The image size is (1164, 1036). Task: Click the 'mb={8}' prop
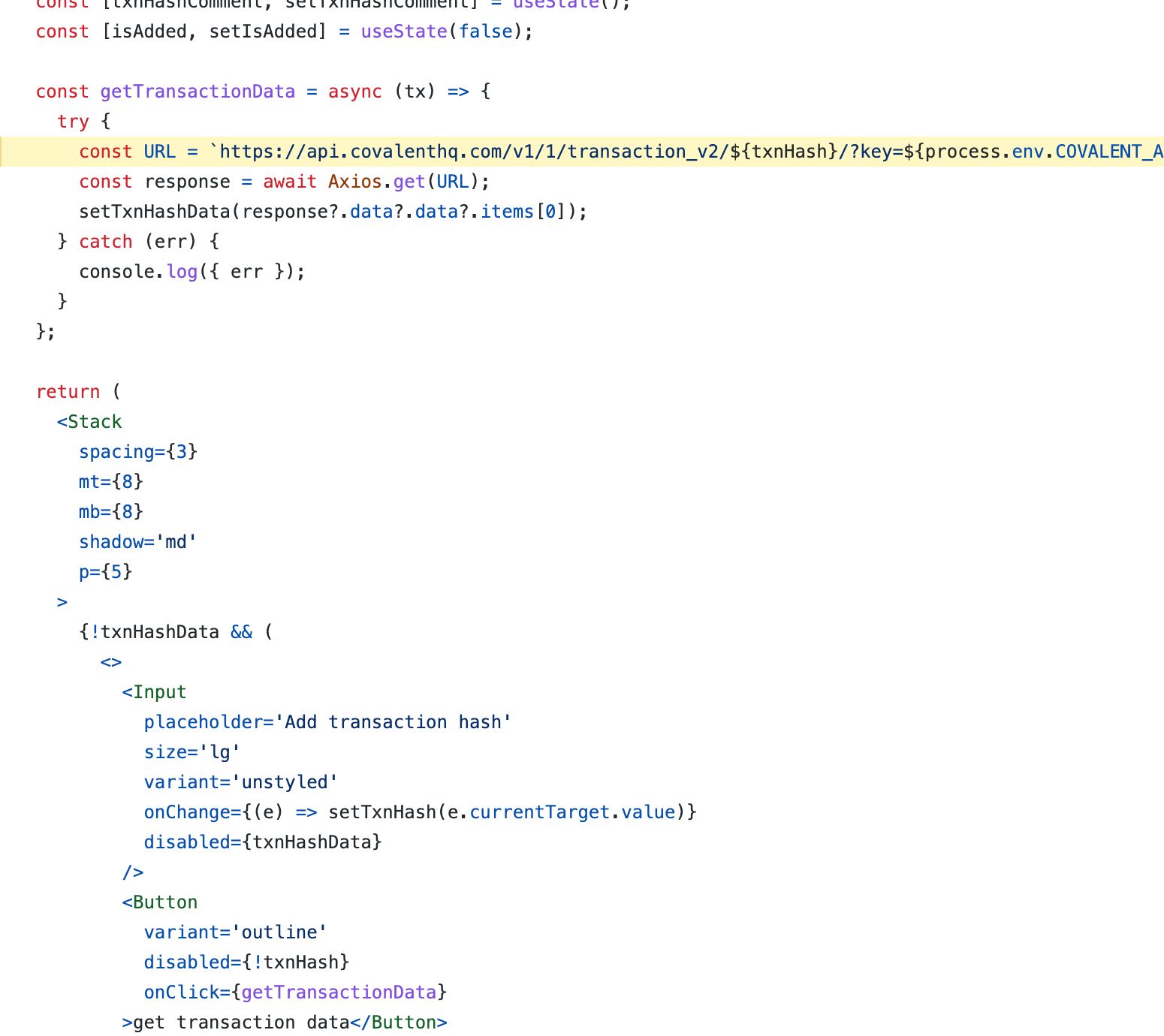(x=111, y=512)
